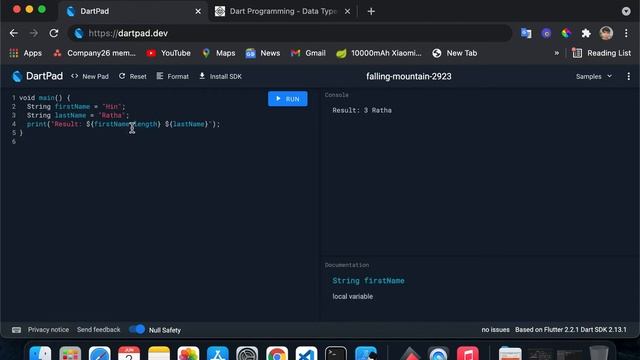Toggle the Null Safety switch

[x=137, y=329]
